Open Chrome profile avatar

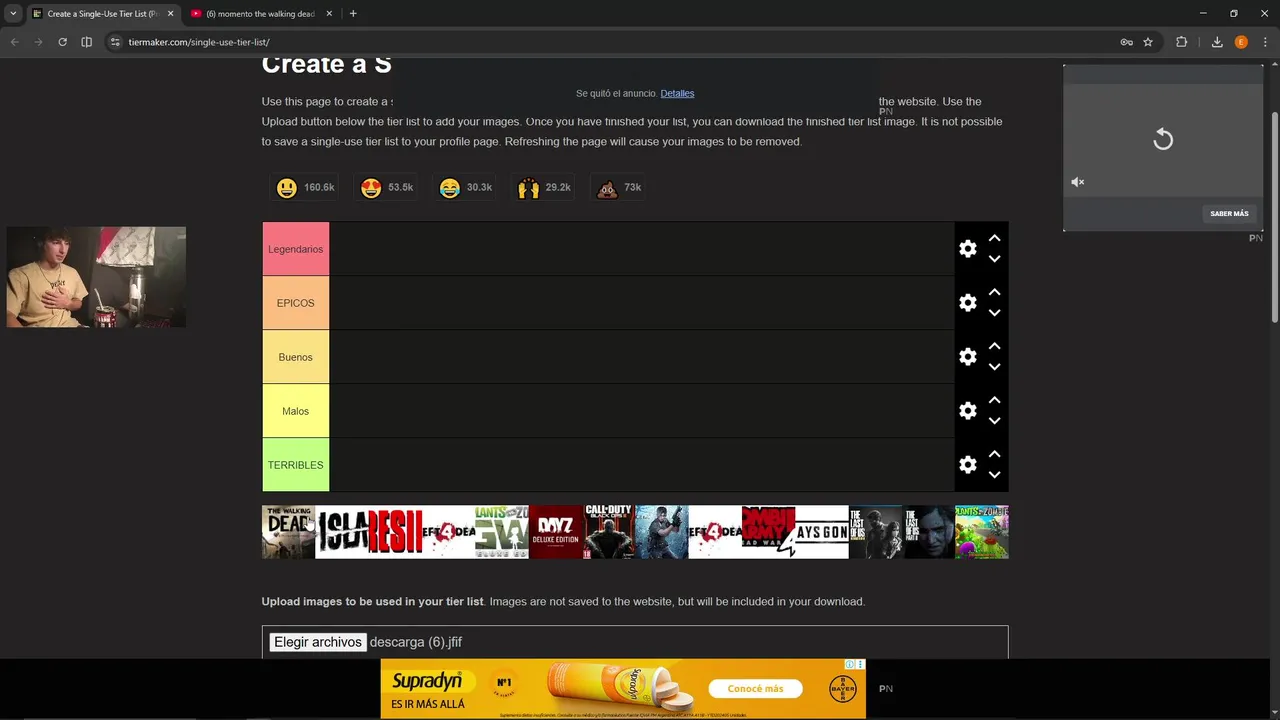(1241, 42)
